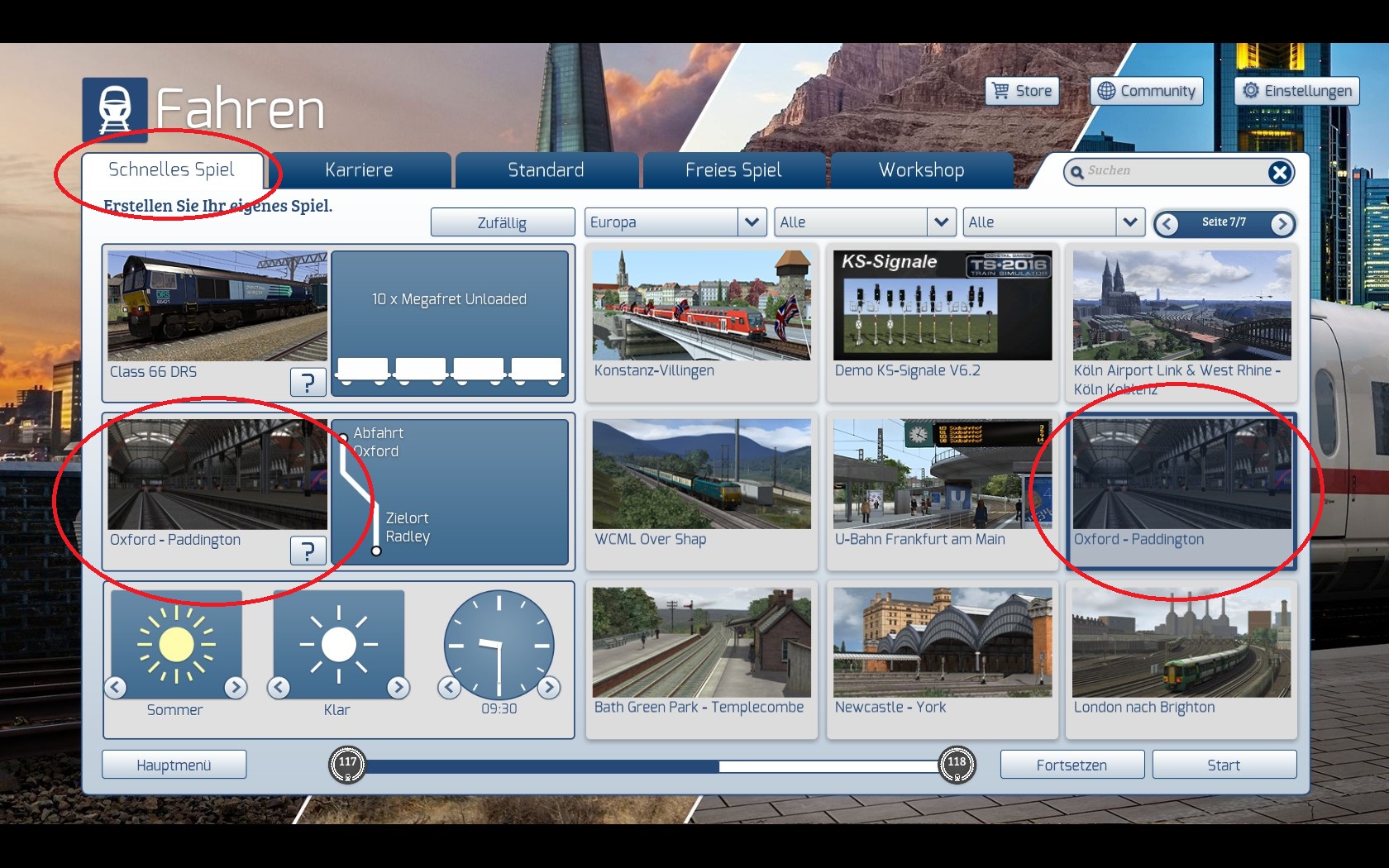Choose the Köln Airport Link route
The height and width of the screenshot is (868, 1389).
[x=1181, y=322]
